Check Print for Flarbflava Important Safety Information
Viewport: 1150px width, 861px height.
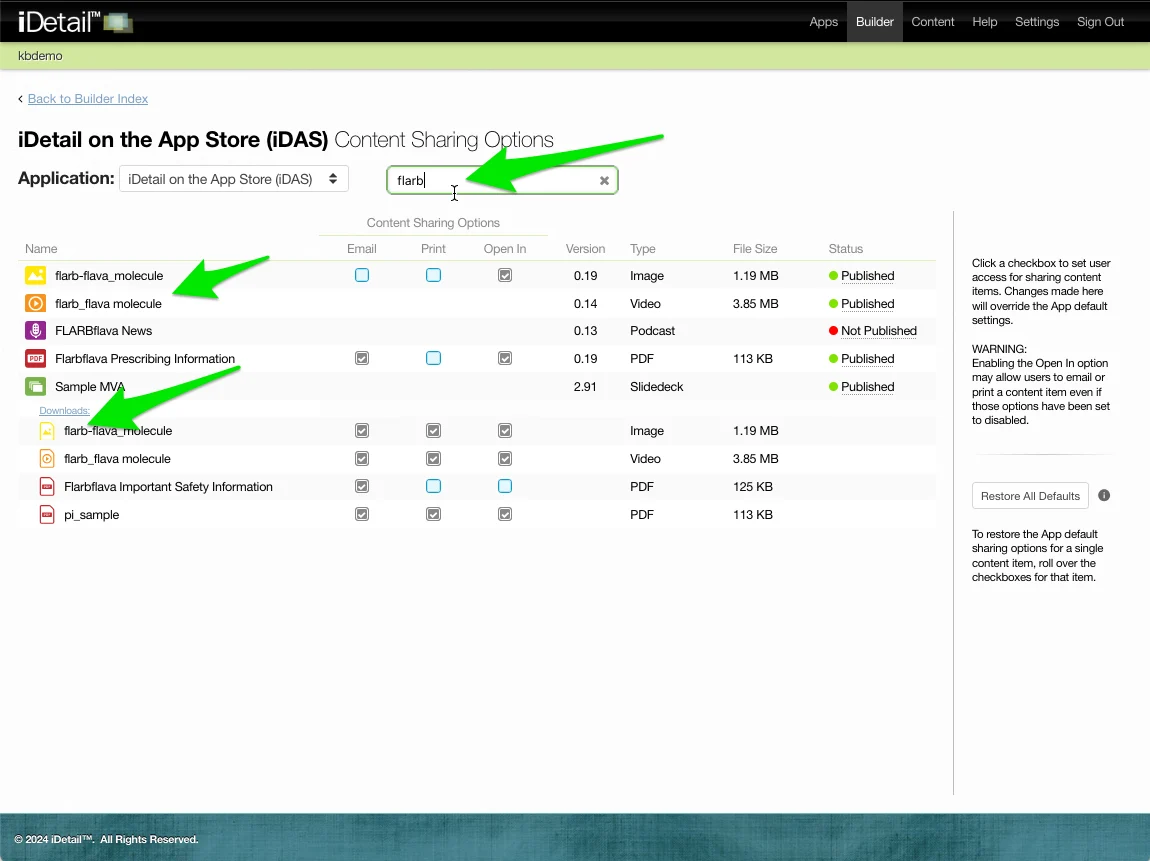pyautogui.click(x=433, y=486)
